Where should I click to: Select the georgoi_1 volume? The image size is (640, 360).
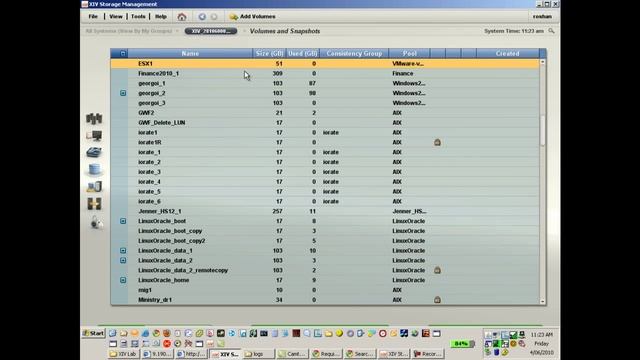[325, 83]
